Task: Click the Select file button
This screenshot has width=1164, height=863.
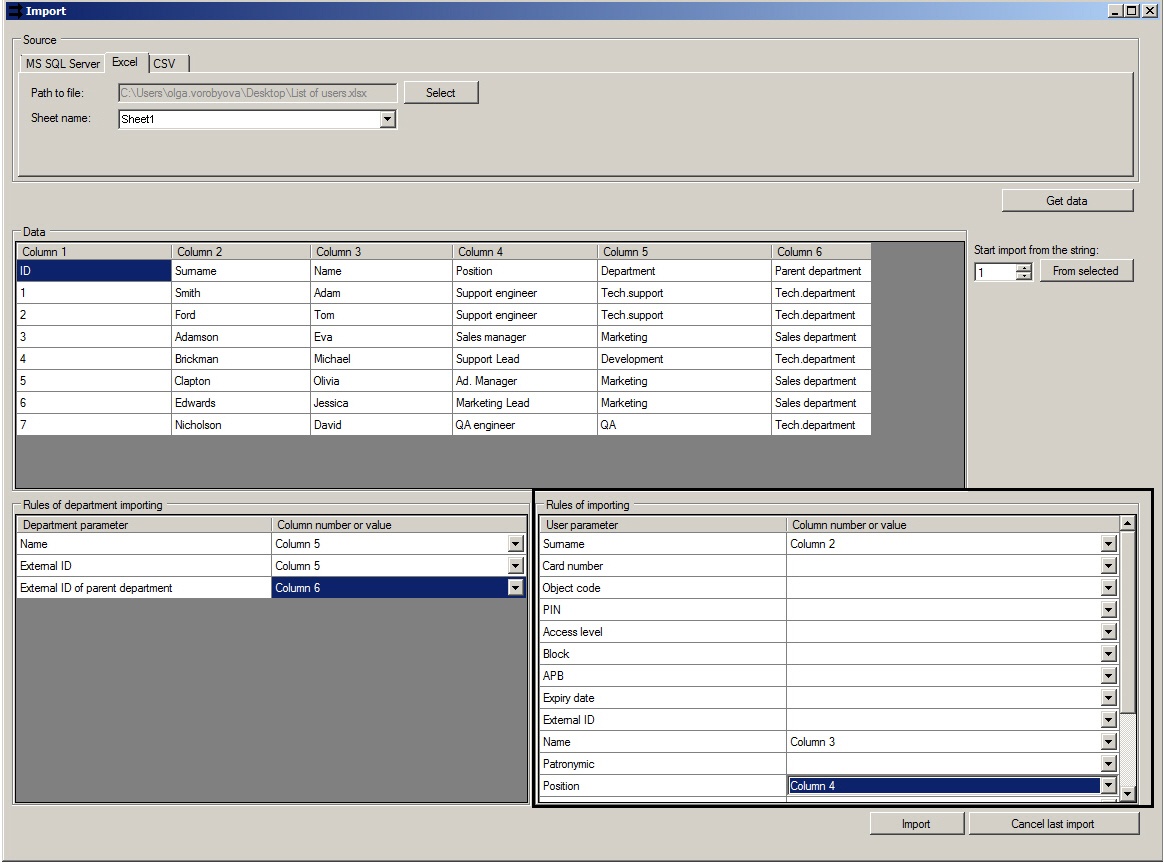Action: (440, 93)
